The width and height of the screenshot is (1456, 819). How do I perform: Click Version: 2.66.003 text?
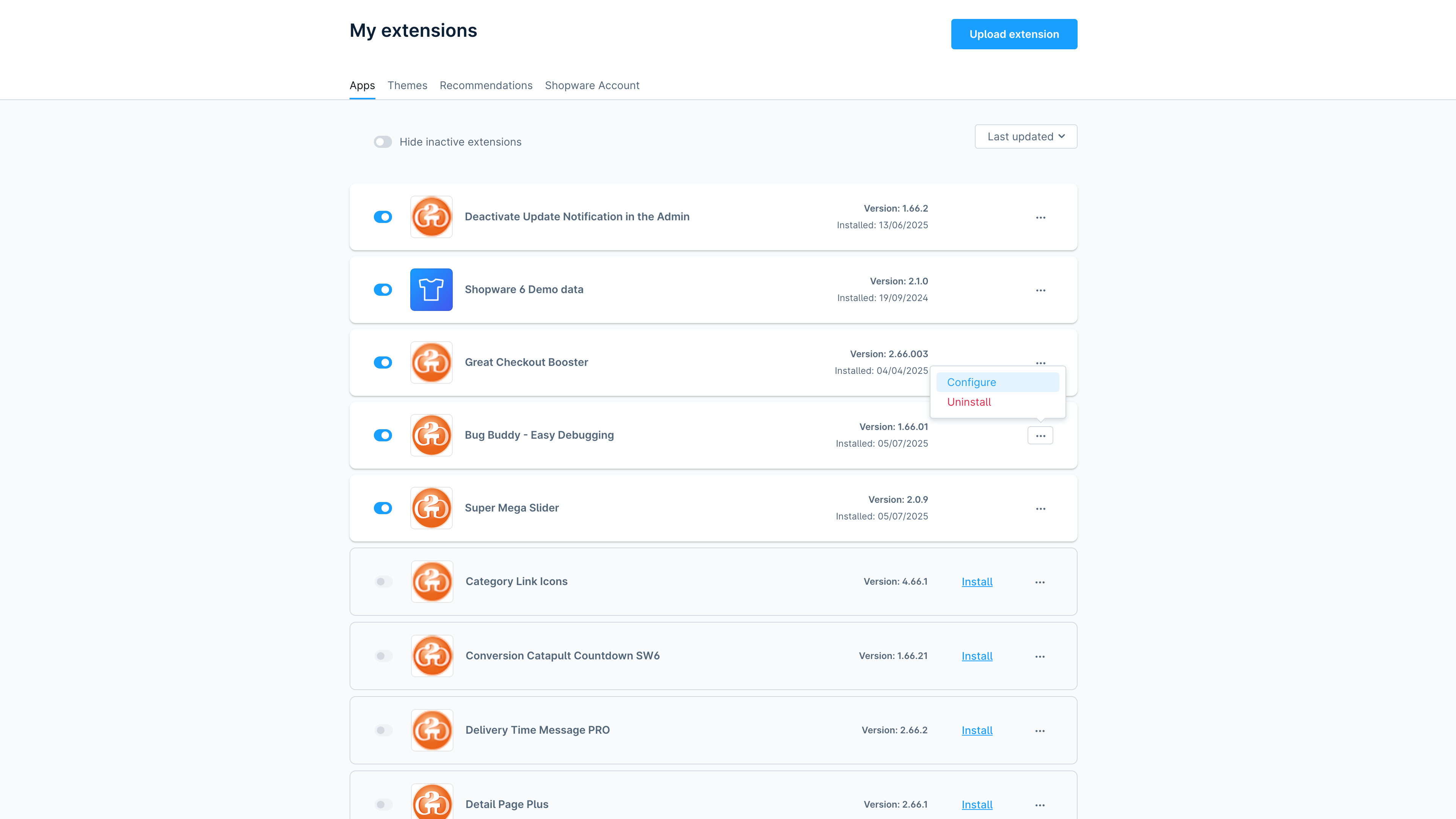click(889, 355)
